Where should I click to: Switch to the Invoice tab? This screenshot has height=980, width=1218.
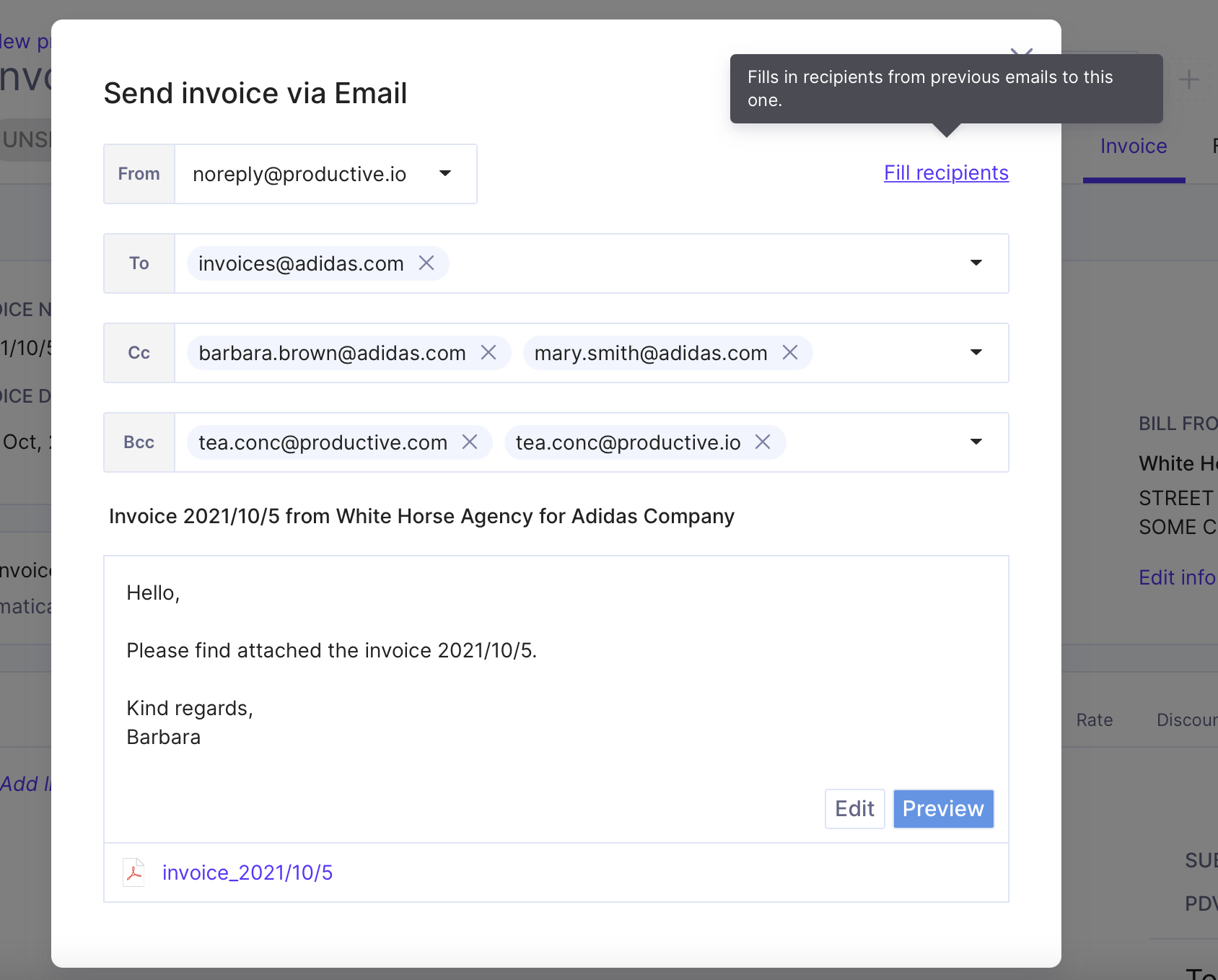click(x=1134, y=146)
